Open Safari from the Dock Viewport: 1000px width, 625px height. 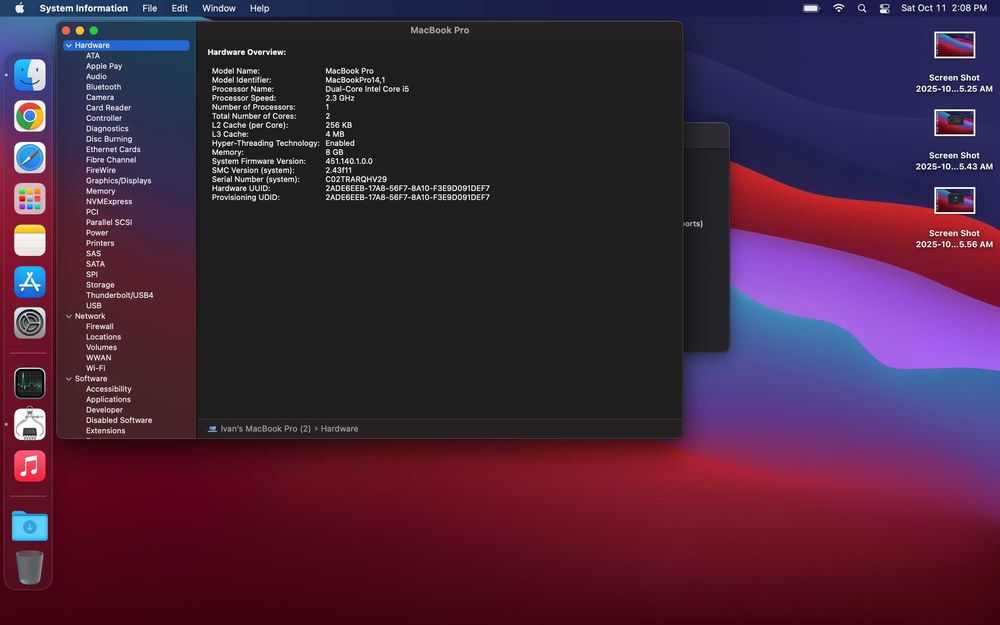click(x=30, y=158)
